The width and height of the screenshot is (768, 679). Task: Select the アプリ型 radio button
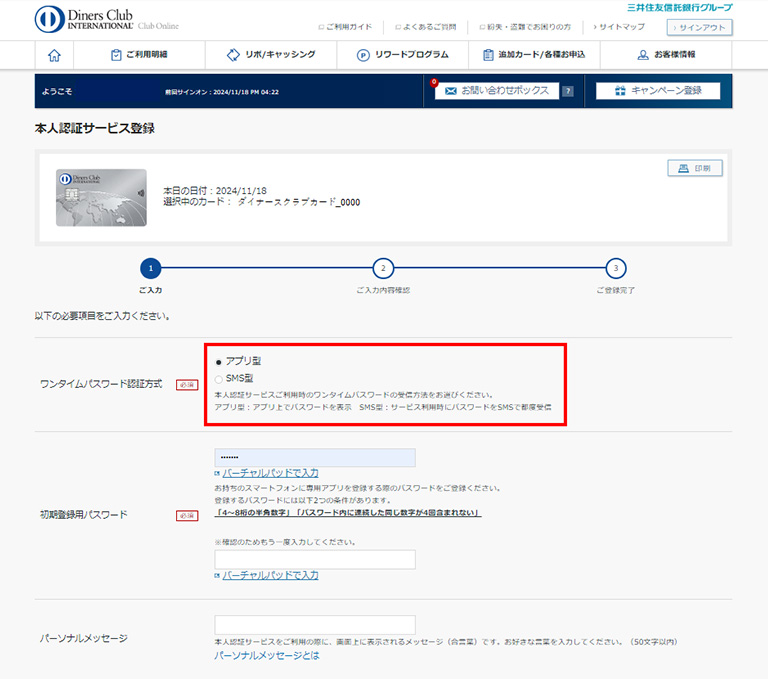click(219, 361)
